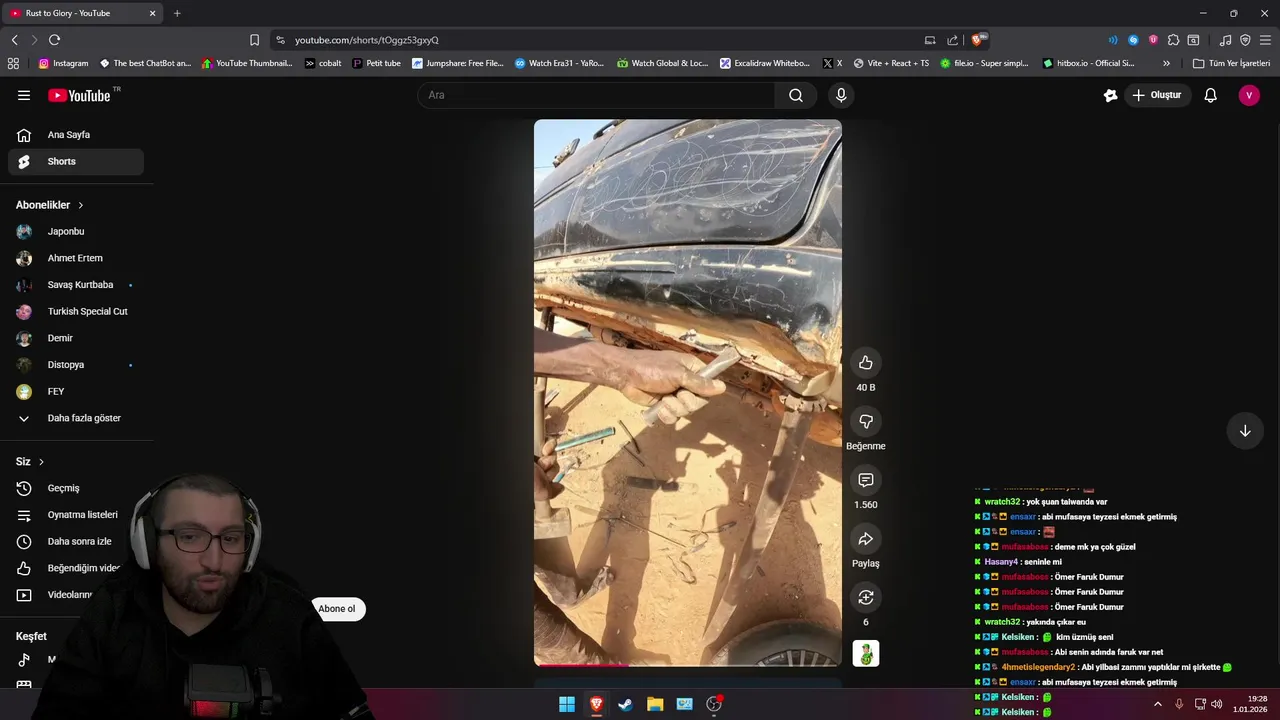The height and width of the screenshot is (720, 1280).
Task: Click the Shorts video player area
Action: [x=688, y=392]
